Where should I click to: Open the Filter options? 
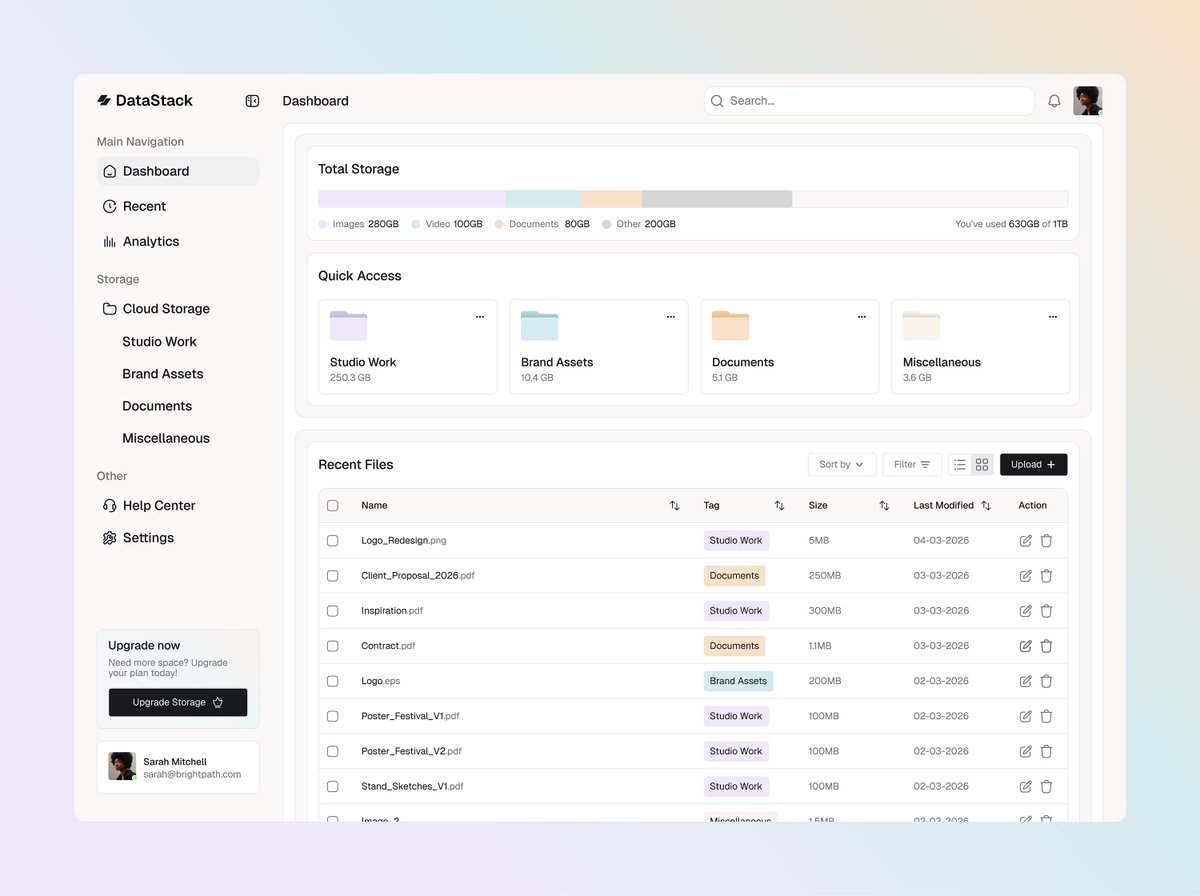912,465
